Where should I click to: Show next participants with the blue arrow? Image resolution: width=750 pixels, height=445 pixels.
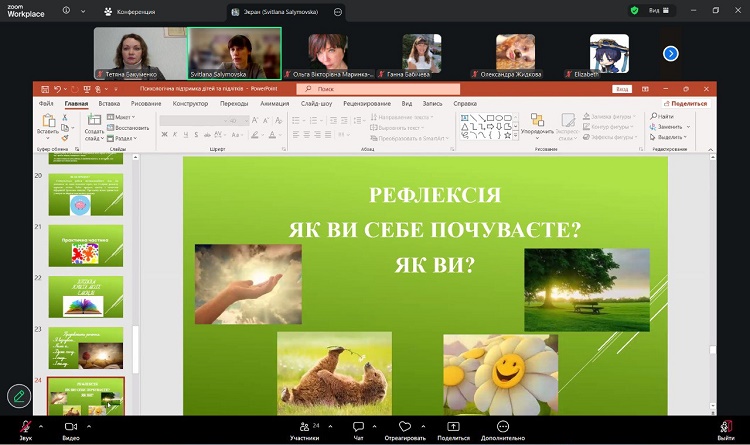[670, 53]
